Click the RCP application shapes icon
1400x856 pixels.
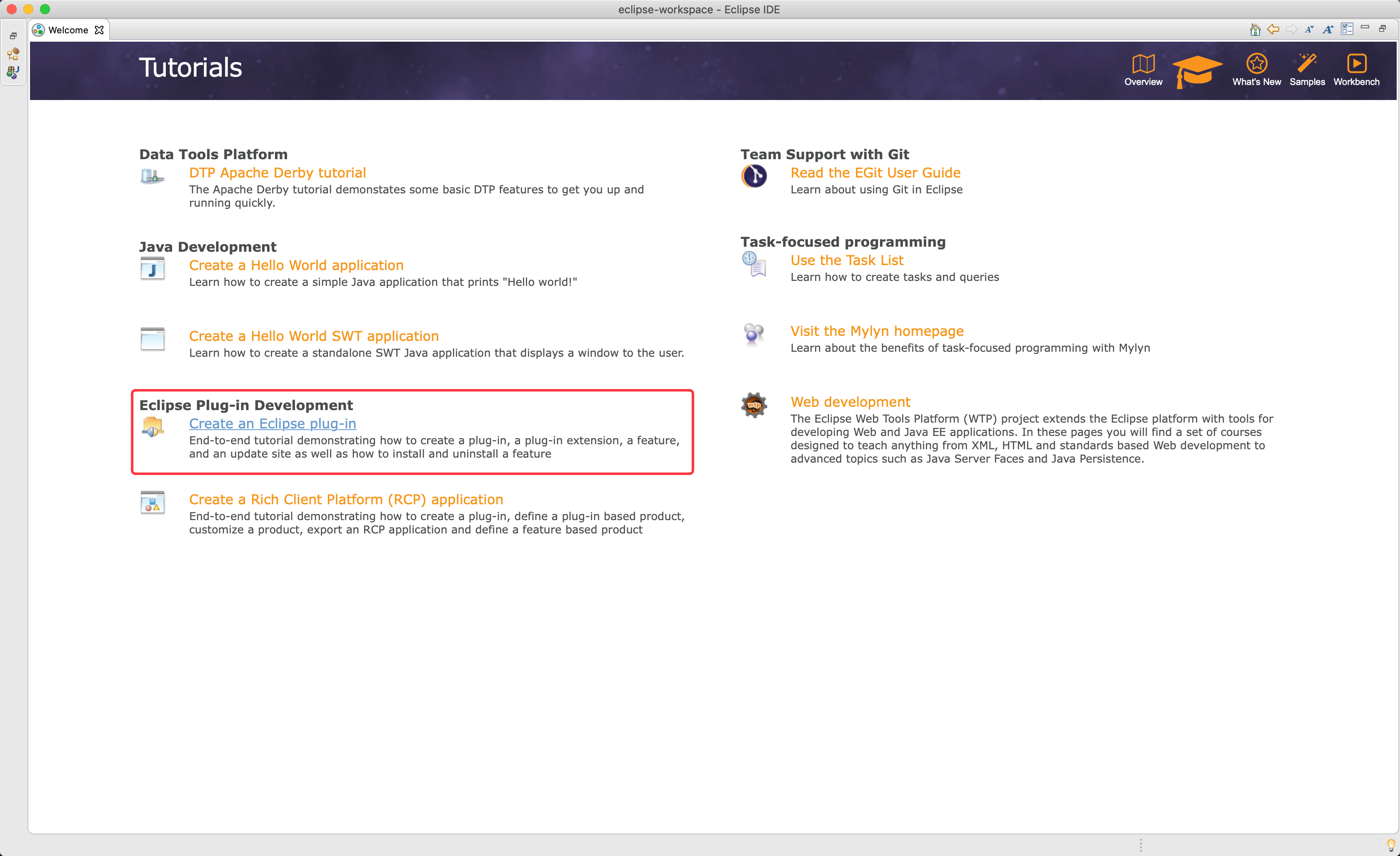pos(152,503)
